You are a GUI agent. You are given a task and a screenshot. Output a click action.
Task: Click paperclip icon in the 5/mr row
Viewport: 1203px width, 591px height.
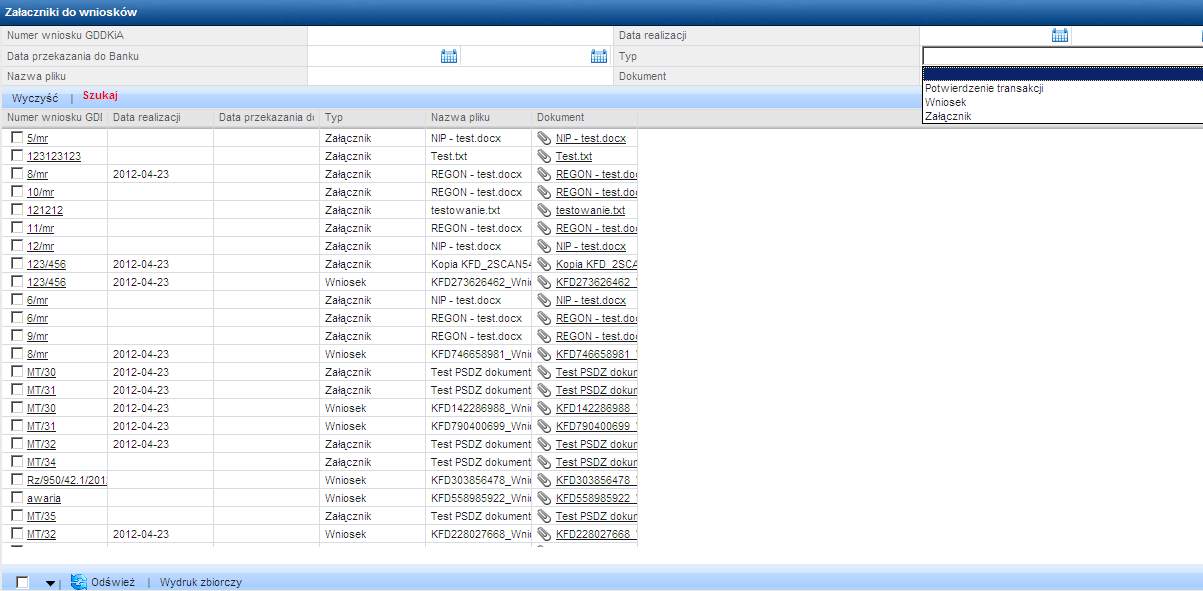pos(543,138)
